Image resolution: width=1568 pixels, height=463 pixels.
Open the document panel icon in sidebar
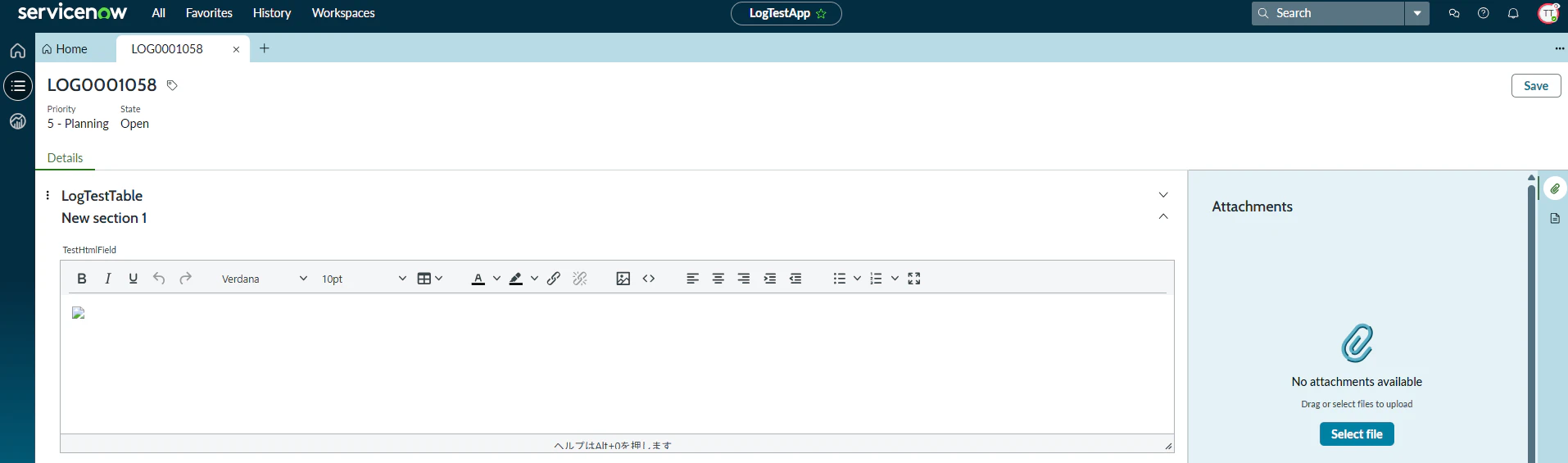coord(1555,218)
